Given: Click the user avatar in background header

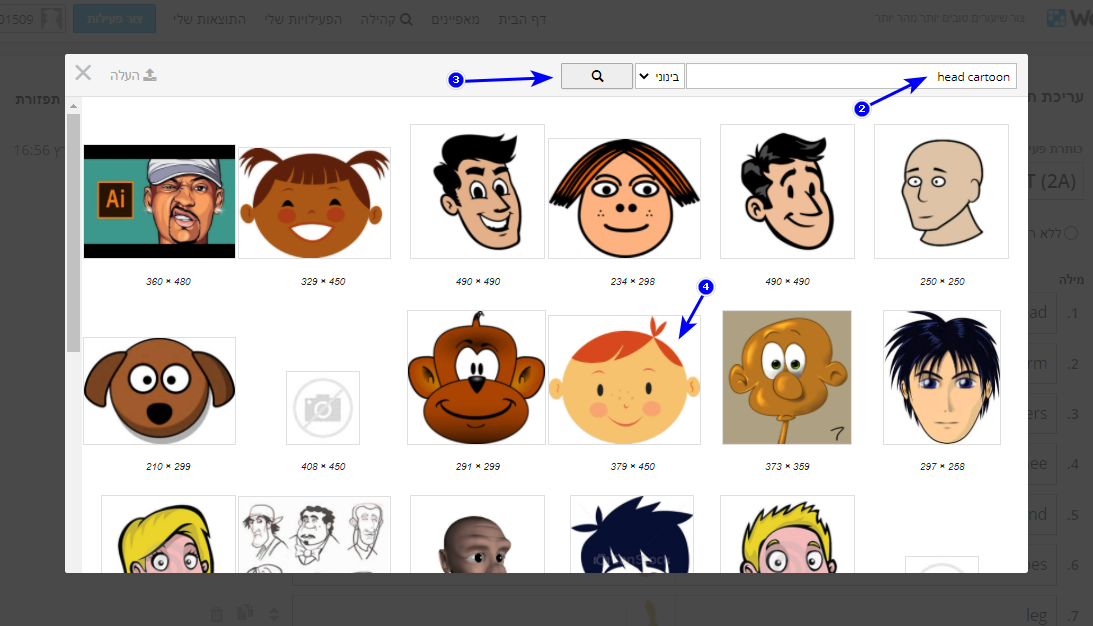Looking at the screenshot, I should pyautogui.click(x=52, y=19).
